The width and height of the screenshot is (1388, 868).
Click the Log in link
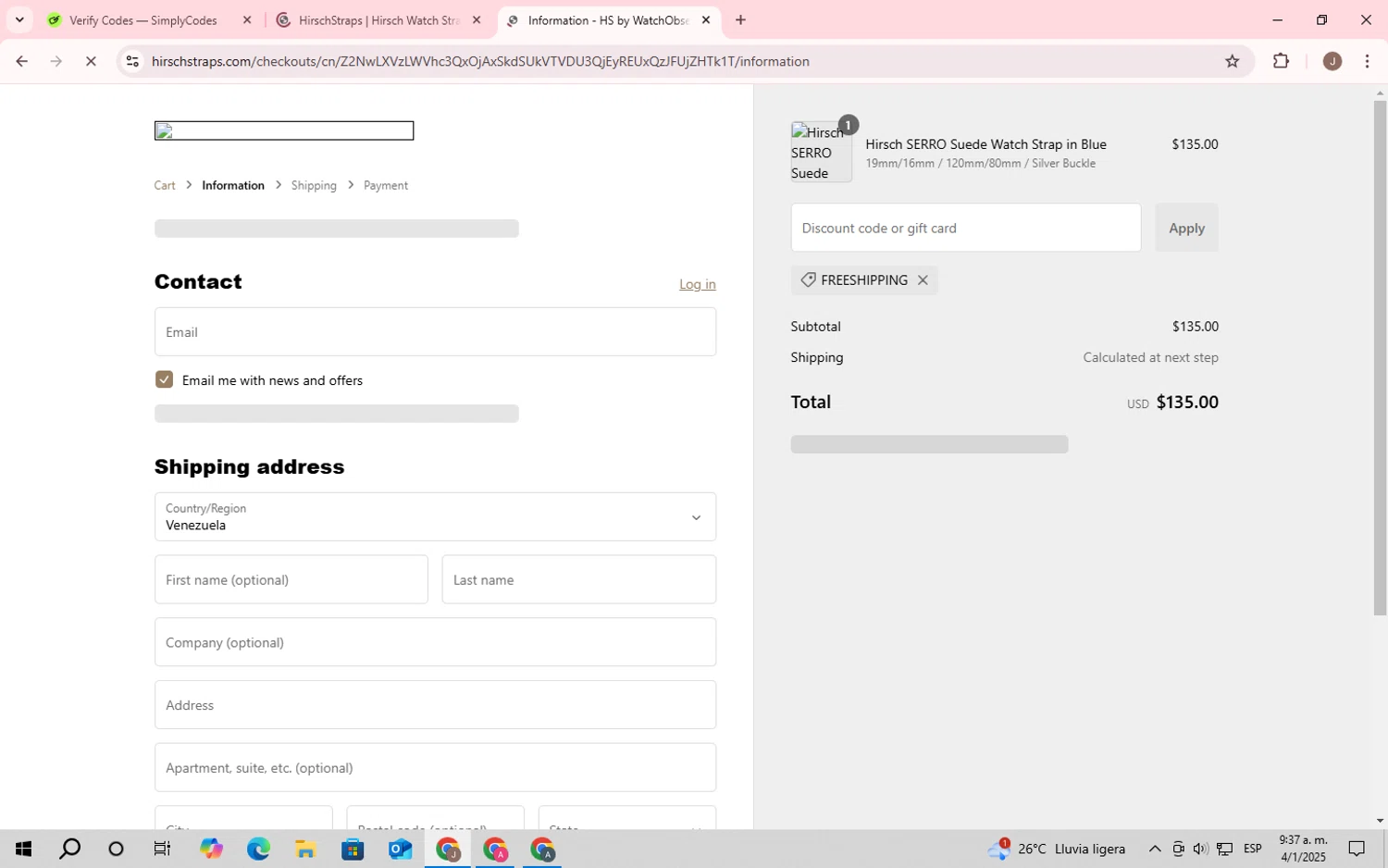[698, 284]
